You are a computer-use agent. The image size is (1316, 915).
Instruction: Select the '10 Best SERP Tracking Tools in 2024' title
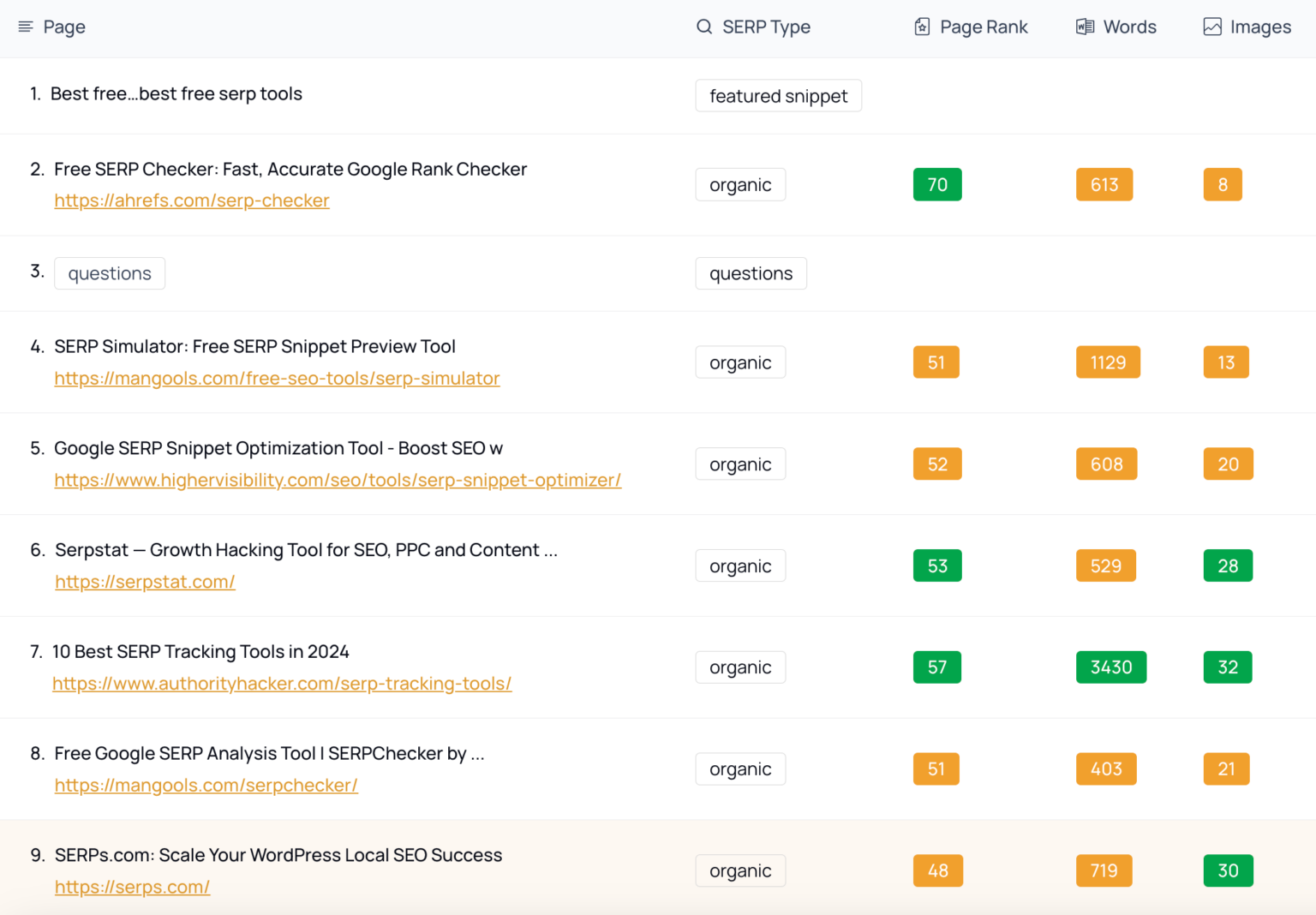pyautogui.click(x=200, y=652)
